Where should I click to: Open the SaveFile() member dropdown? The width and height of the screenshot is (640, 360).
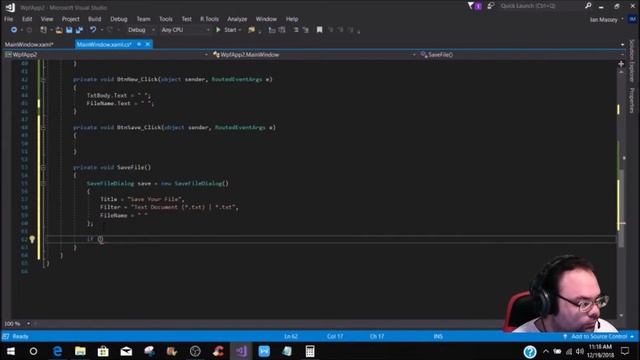521,54
